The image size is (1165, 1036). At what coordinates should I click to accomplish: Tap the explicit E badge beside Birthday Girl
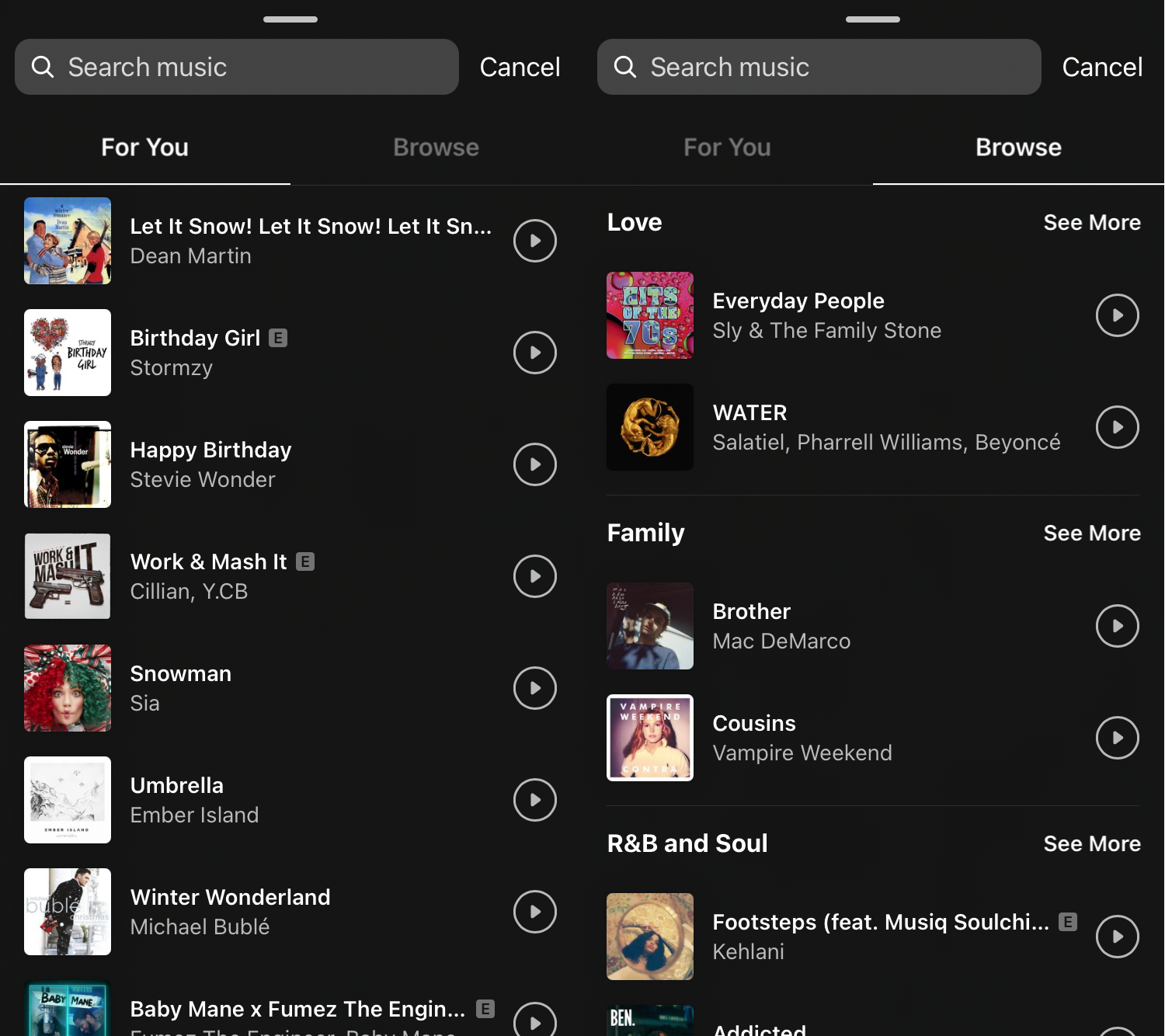coord(278,338)
